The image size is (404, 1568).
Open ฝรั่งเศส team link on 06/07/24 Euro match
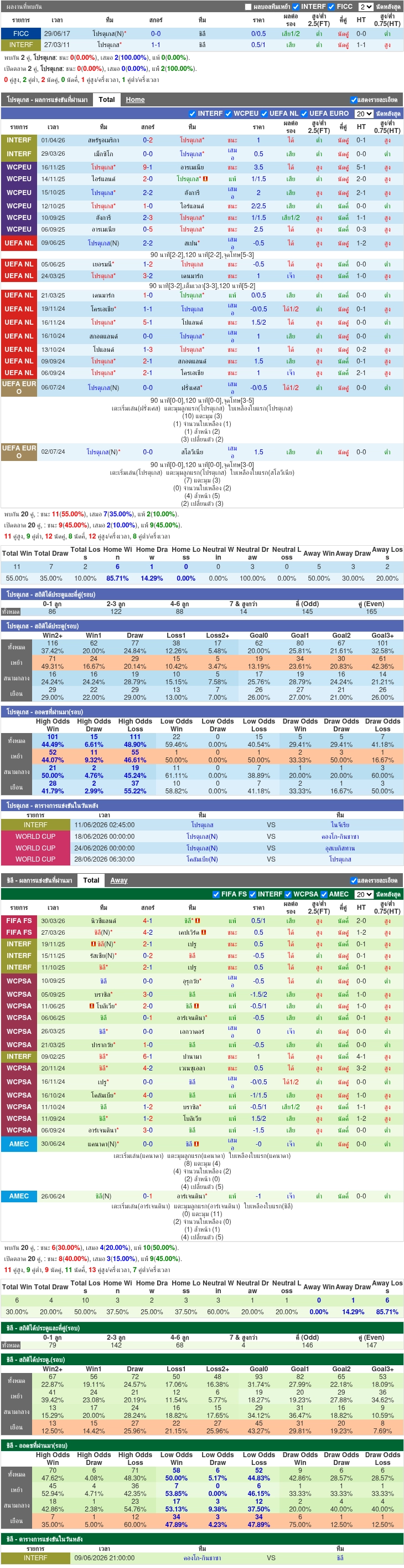click(x=191, y=388)
